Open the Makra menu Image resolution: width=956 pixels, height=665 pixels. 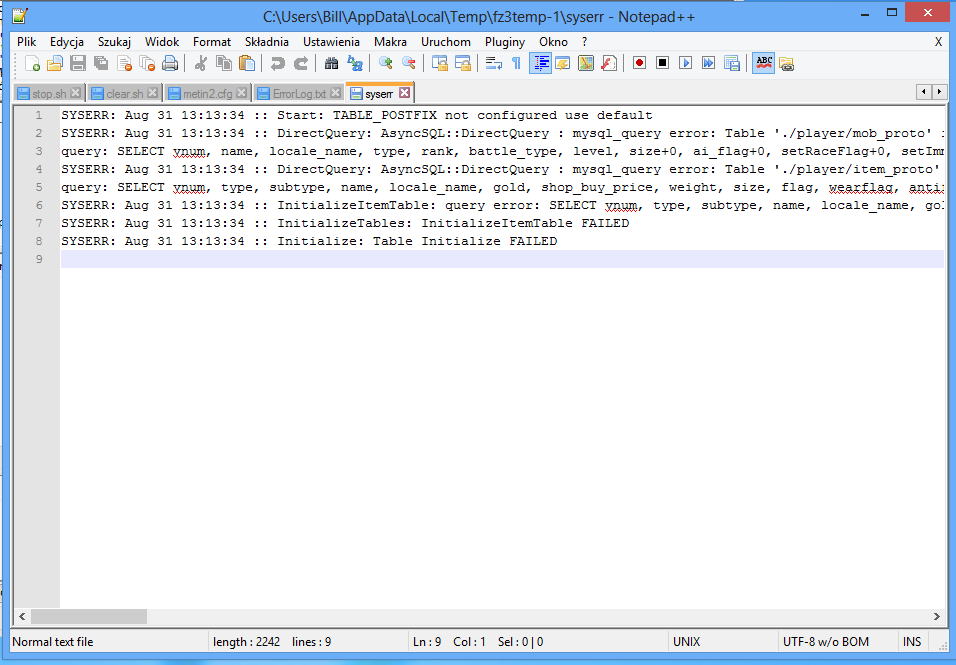coord(390,42)
